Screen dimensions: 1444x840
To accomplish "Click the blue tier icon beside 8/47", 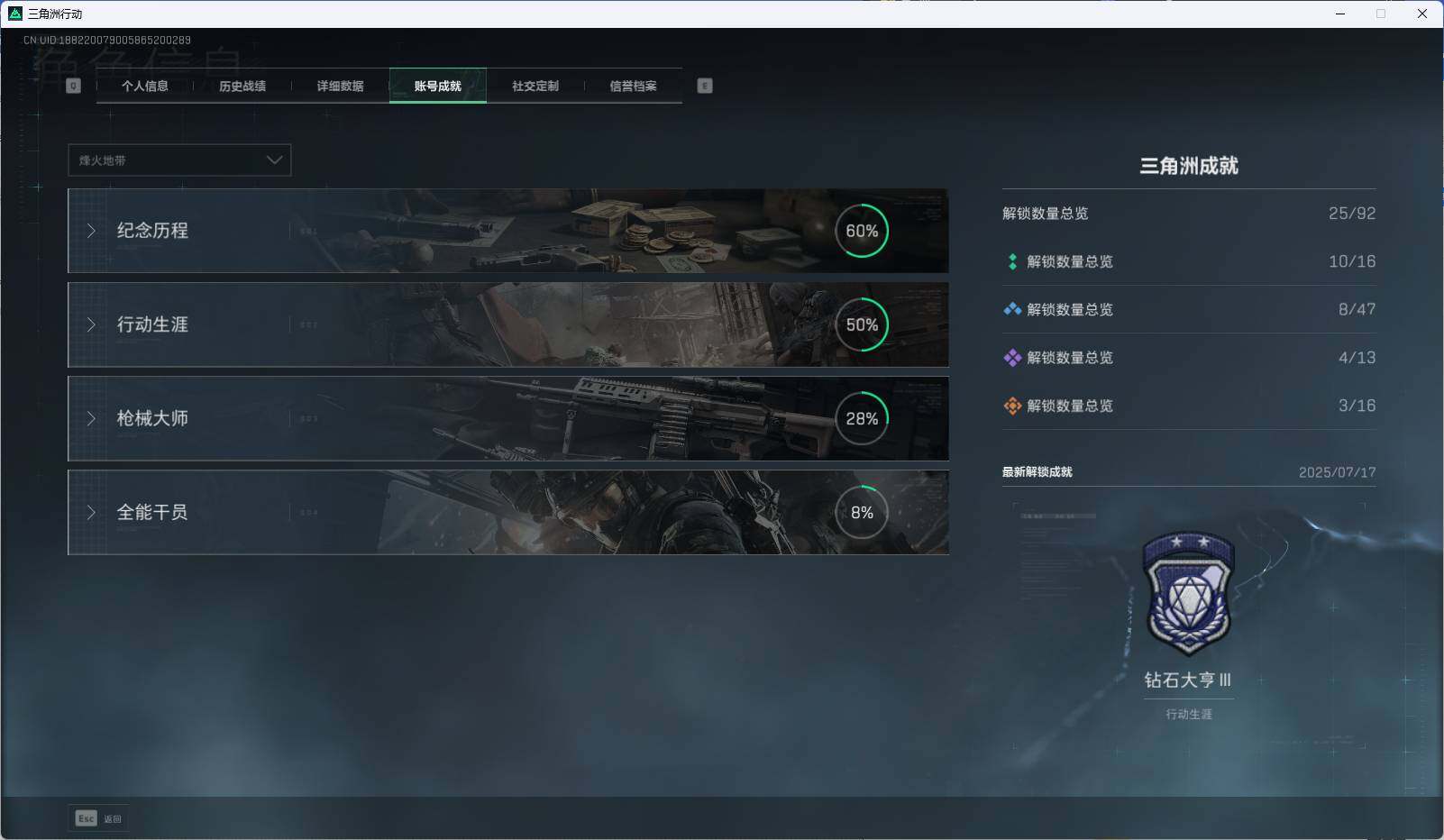I will (1012, 309).
